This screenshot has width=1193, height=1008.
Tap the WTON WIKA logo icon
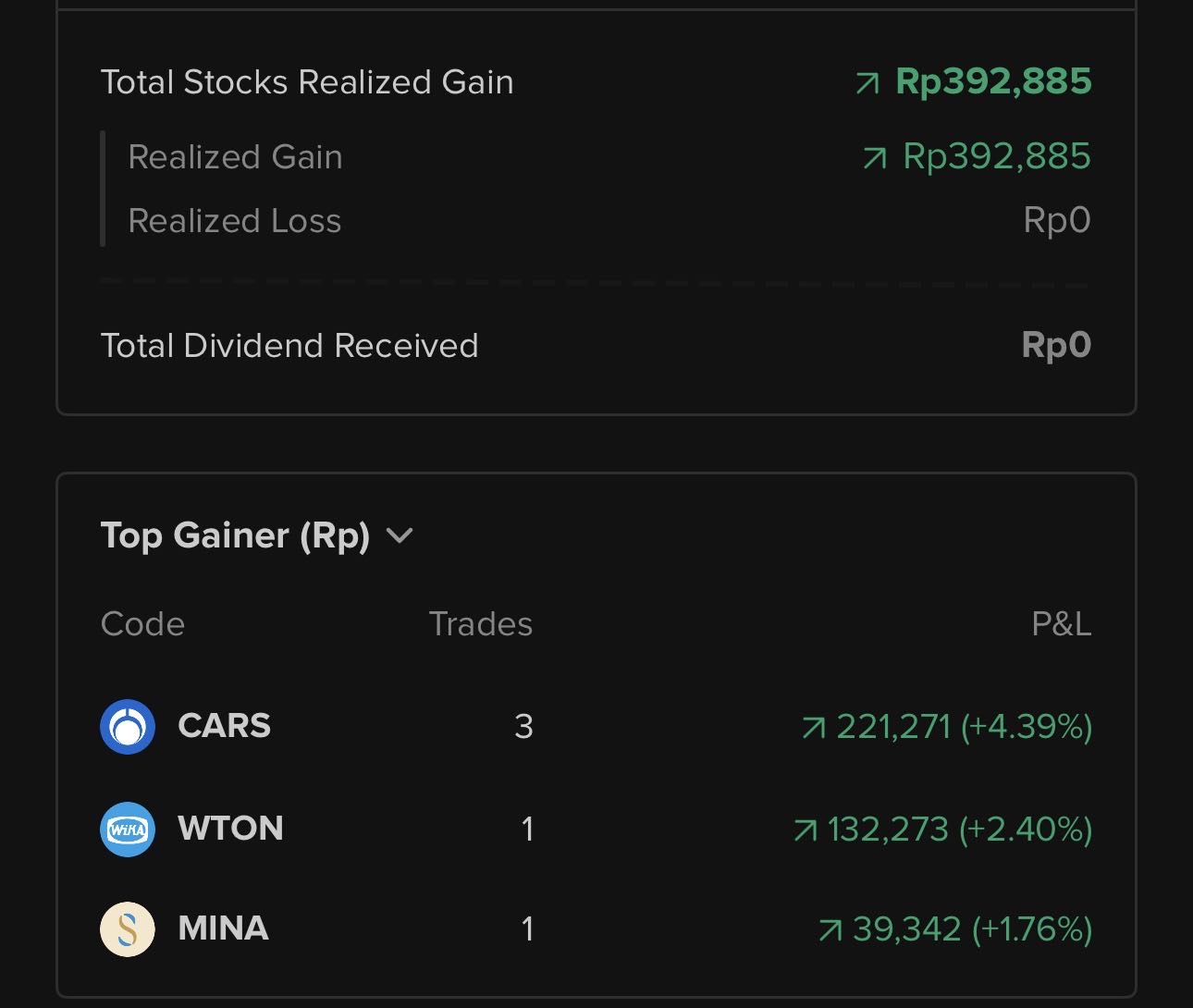(x=128, y=829)
